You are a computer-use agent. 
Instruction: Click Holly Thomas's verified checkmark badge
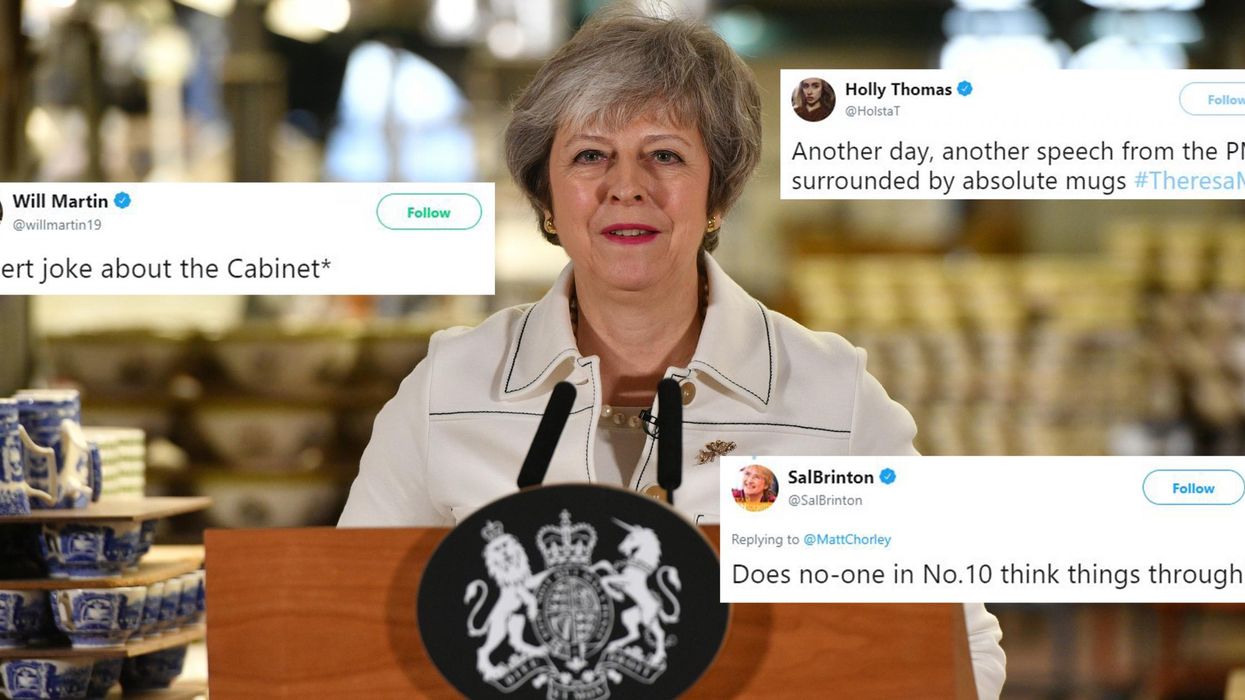965,89
